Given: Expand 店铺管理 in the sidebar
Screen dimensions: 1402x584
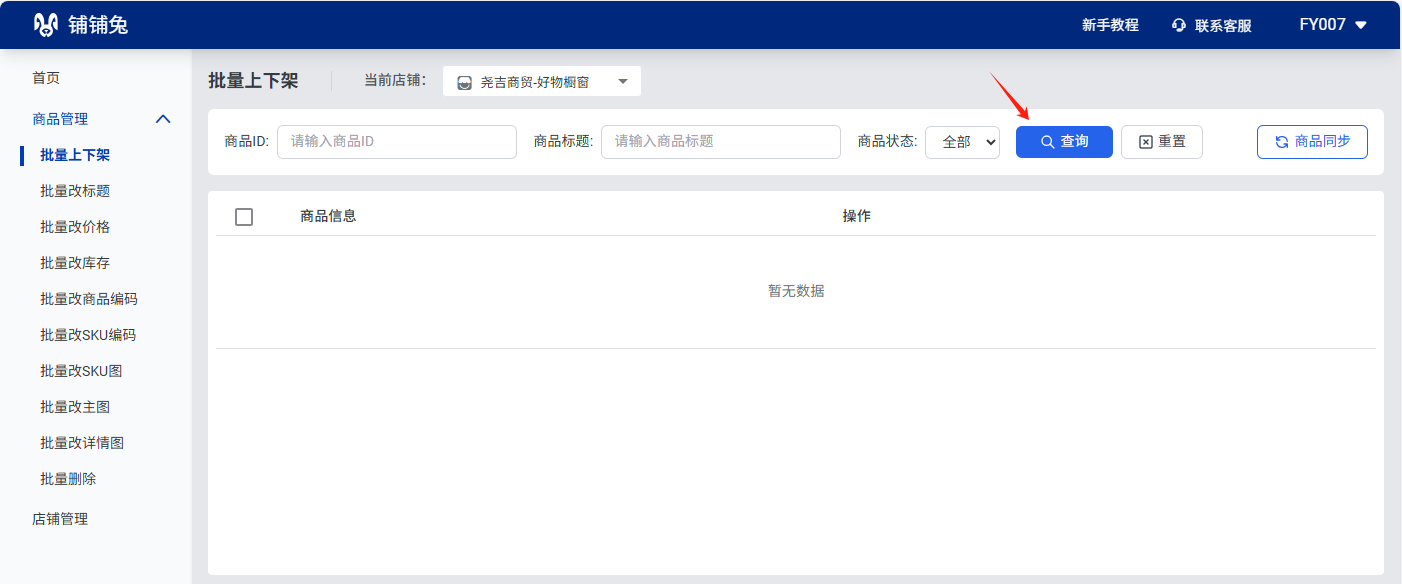Looking at the screenshot, I should tap(60, 519).
